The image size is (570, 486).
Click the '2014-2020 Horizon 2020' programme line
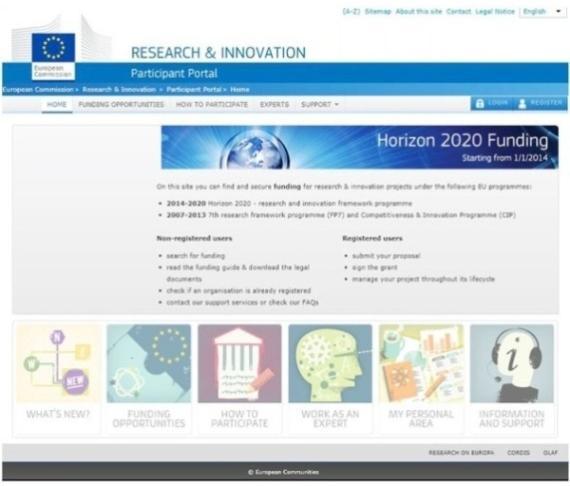coord(289,203)
